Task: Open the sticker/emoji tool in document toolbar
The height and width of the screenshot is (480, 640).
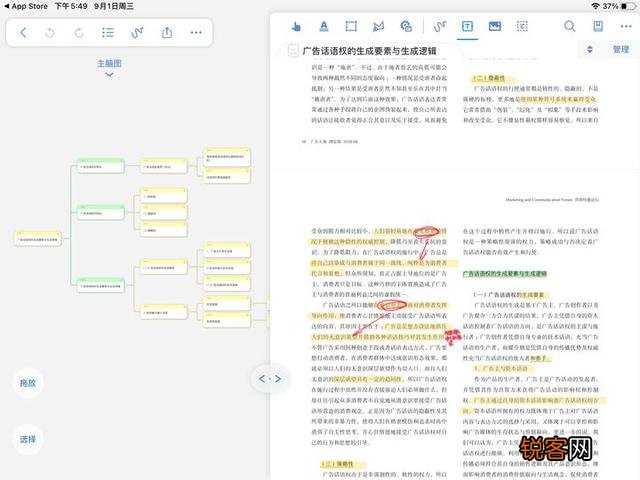Action: tap(406, 27)
